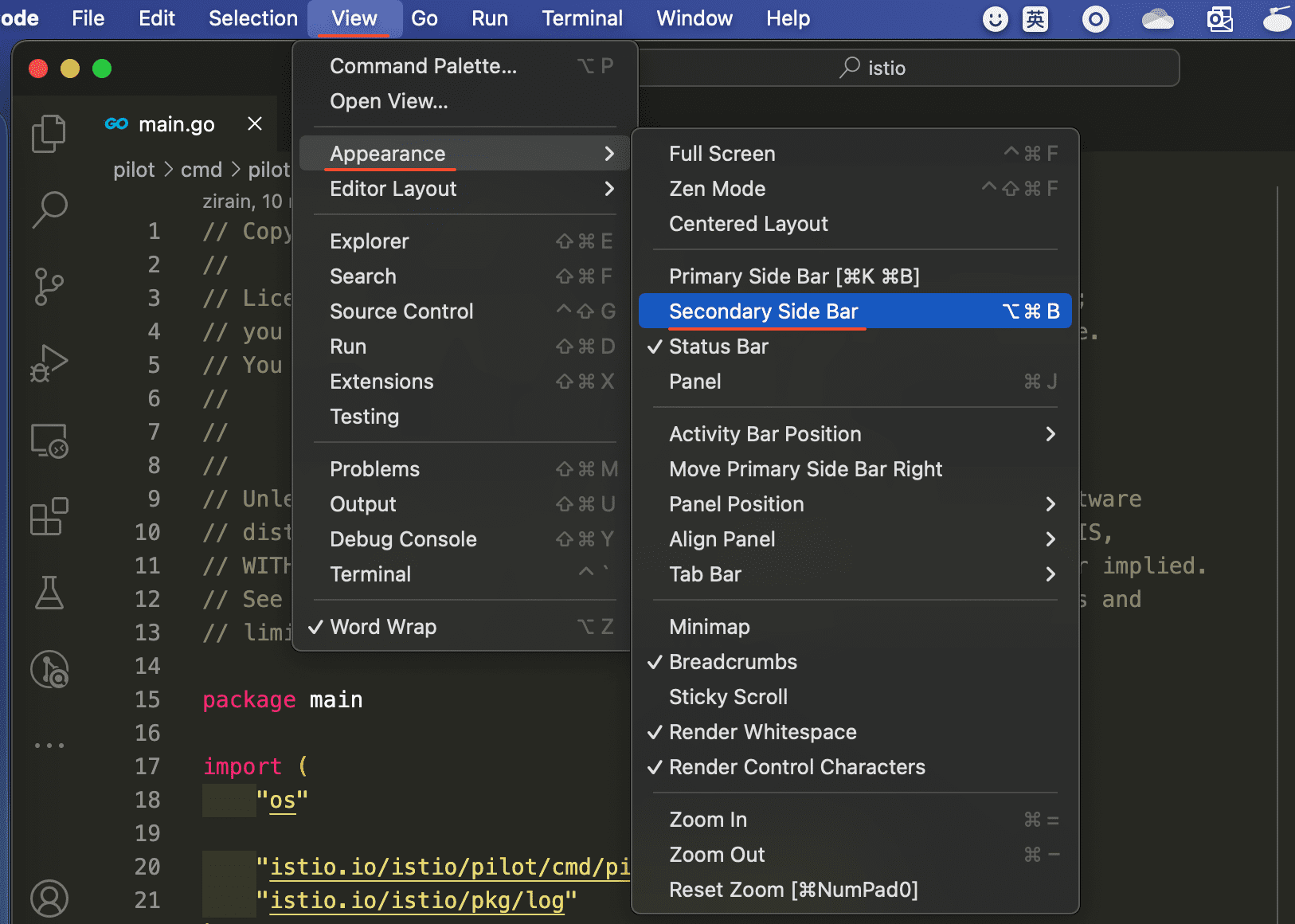Enter Zen Mode
This screenshot has height=924, width=1295.
[x=855, y=189]
